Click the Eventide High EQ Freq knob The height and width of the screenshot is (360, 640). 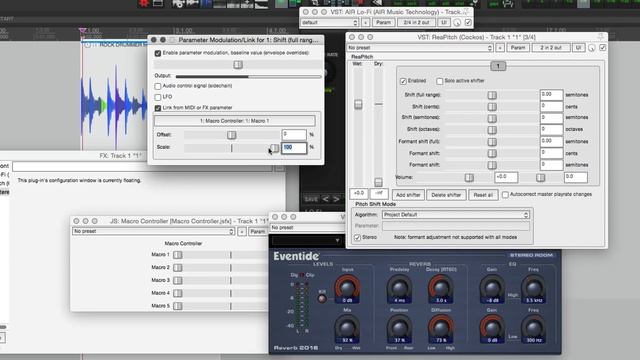pyautogui.click(x=533, y=287)
